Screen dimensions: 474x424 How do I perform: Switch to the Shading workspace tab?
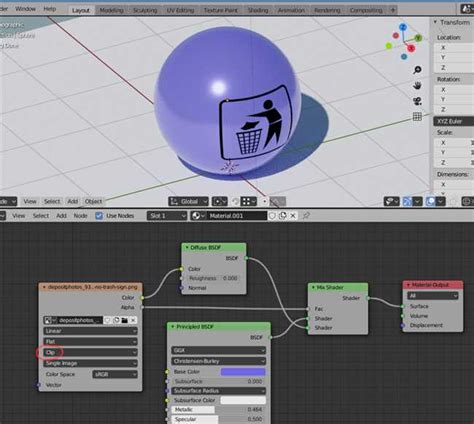pyautogui.click(x=258, y=10)
